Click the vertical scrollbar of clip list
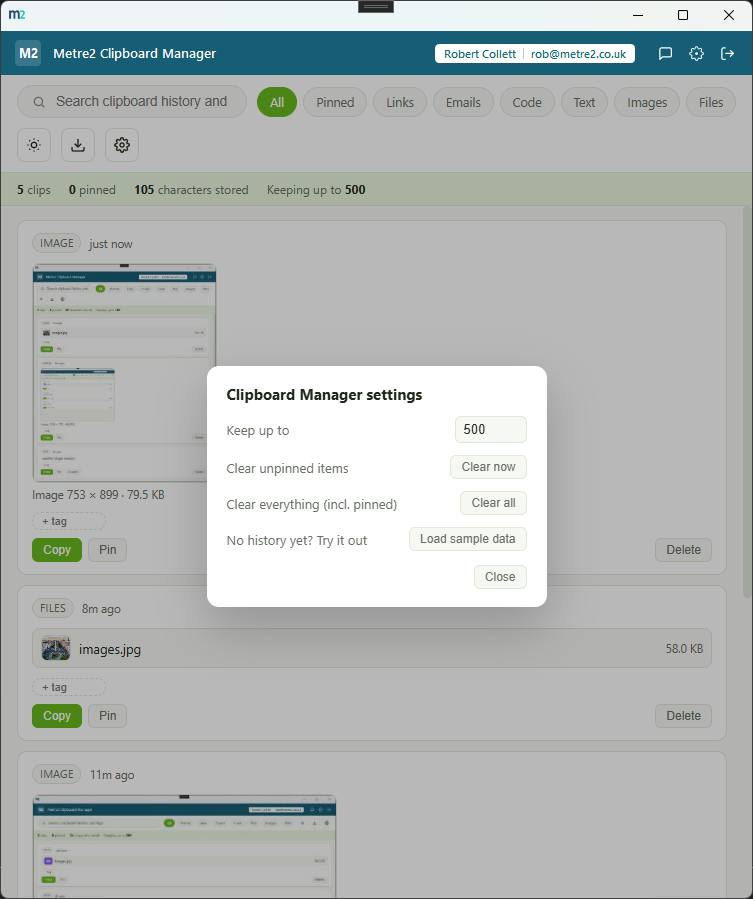This screenshot has width=753, height=899. click(747, 401)
